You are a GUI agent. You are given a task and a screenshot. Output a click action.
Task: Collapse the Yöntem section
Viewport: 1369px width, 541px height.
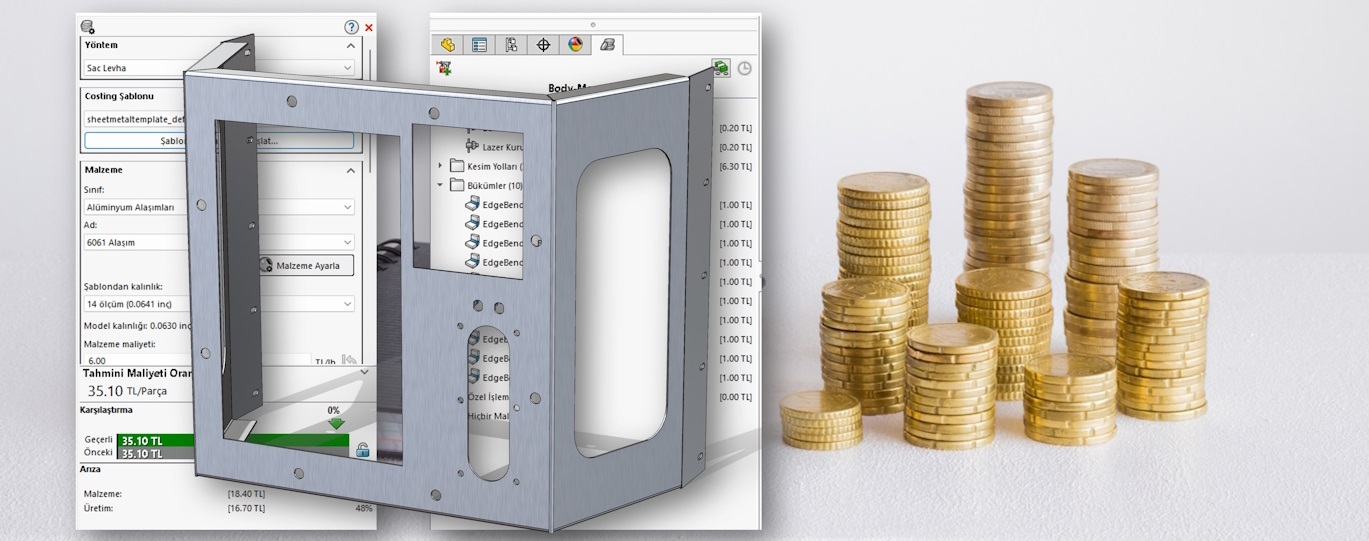click(x=350, y=45)
